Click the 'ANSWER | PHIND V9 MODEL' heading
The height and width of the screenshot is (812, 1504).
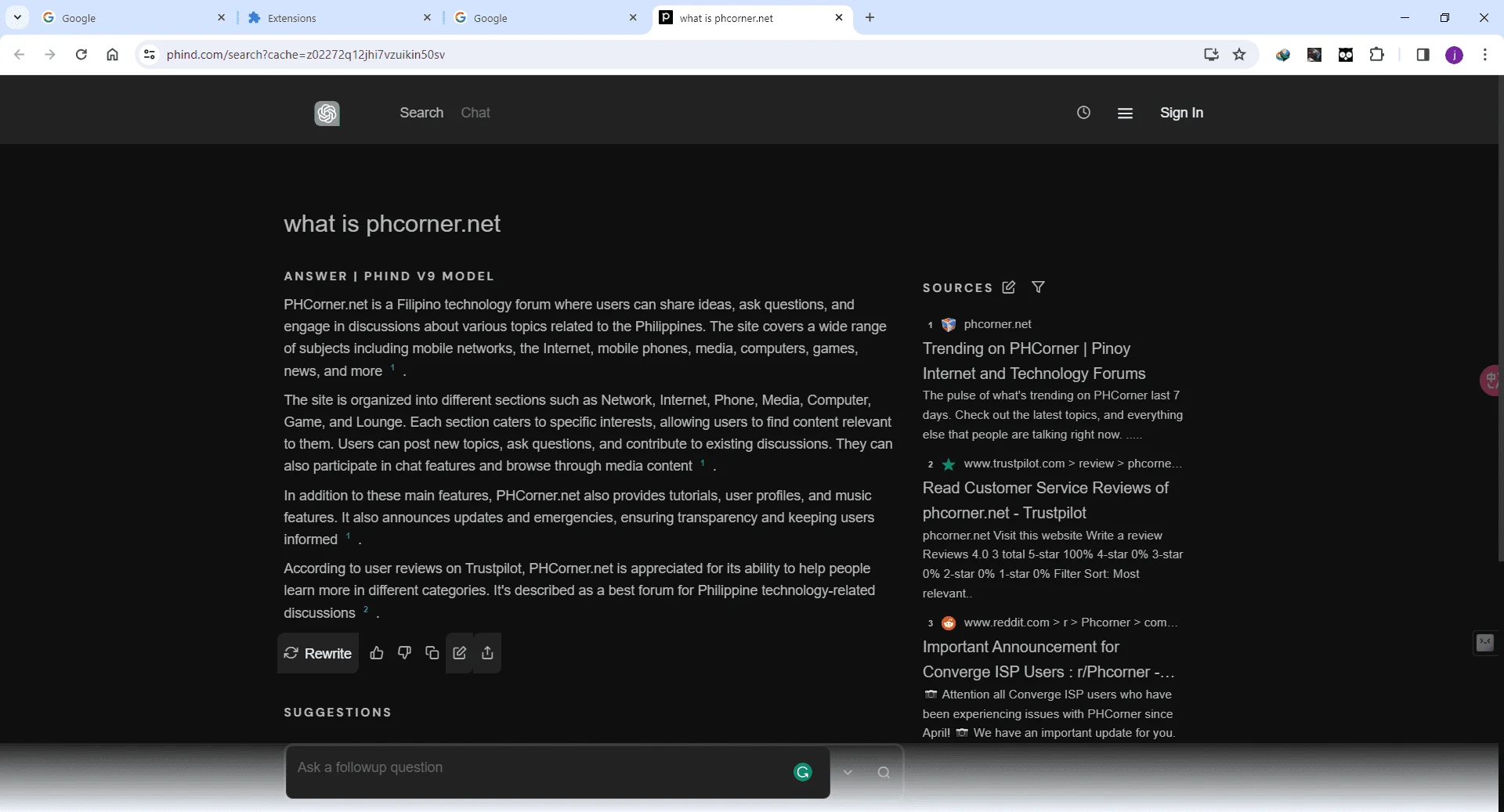[389, 276]
